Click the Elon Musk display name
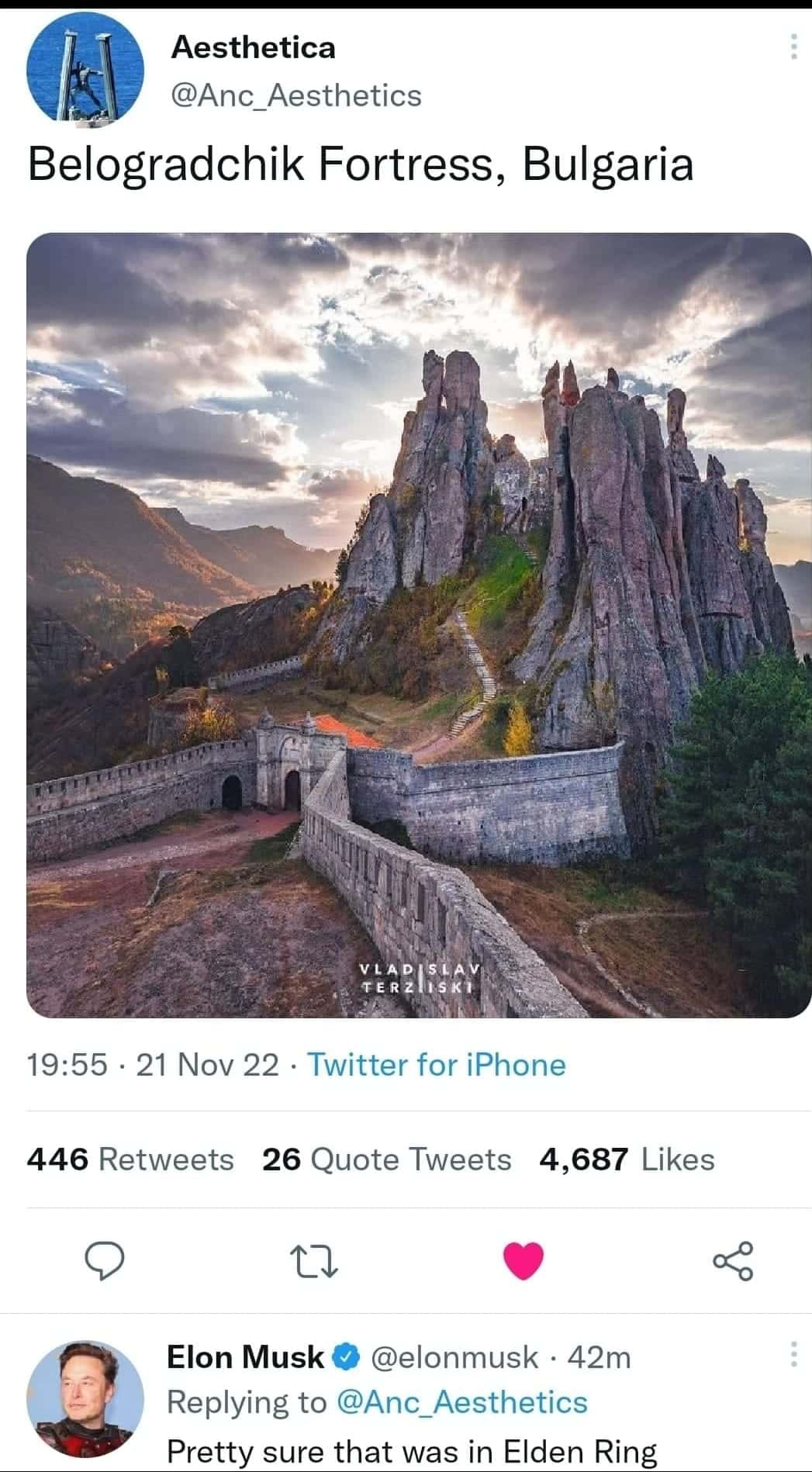 point(245,1356)
